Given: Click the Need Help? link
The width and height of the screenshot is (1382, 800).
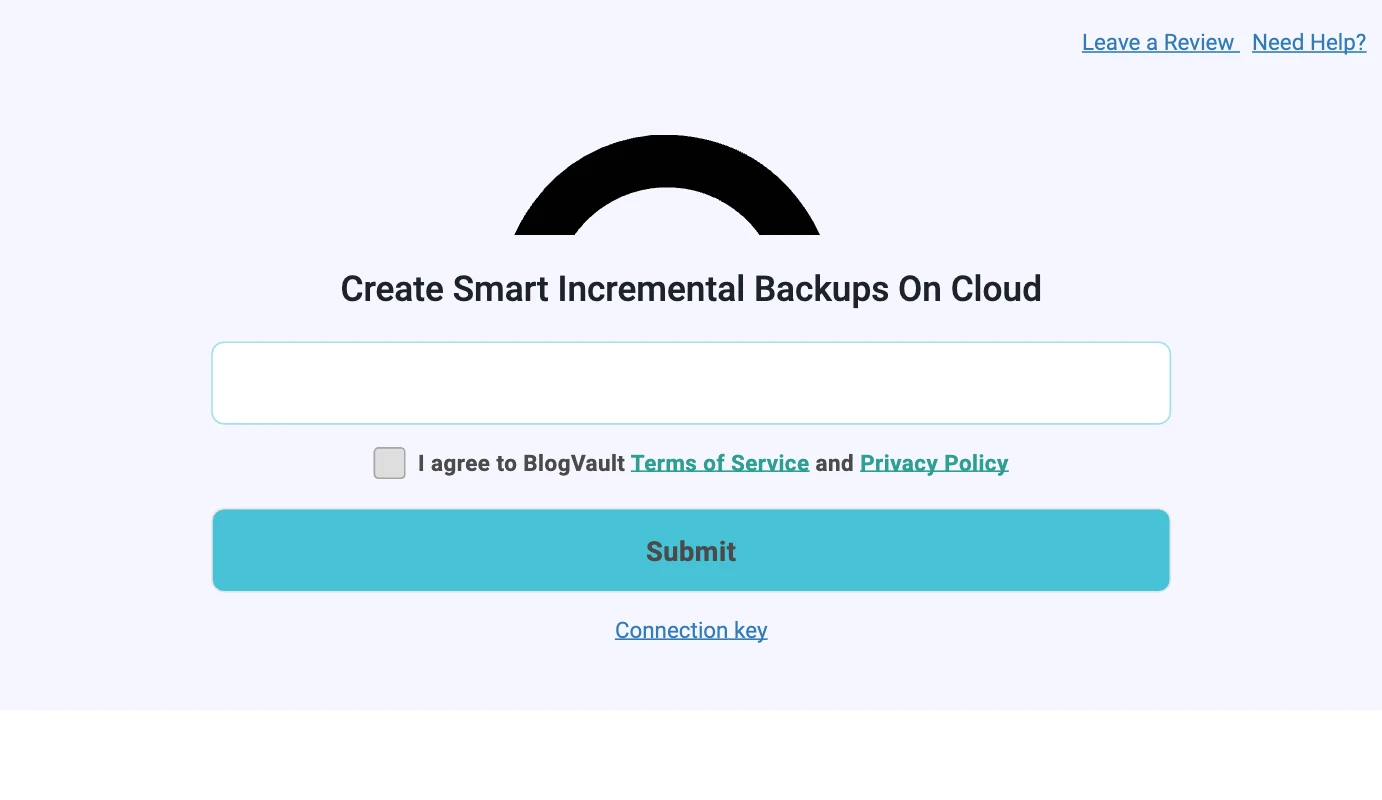Looking at the screenshot, I should 1309,42.
